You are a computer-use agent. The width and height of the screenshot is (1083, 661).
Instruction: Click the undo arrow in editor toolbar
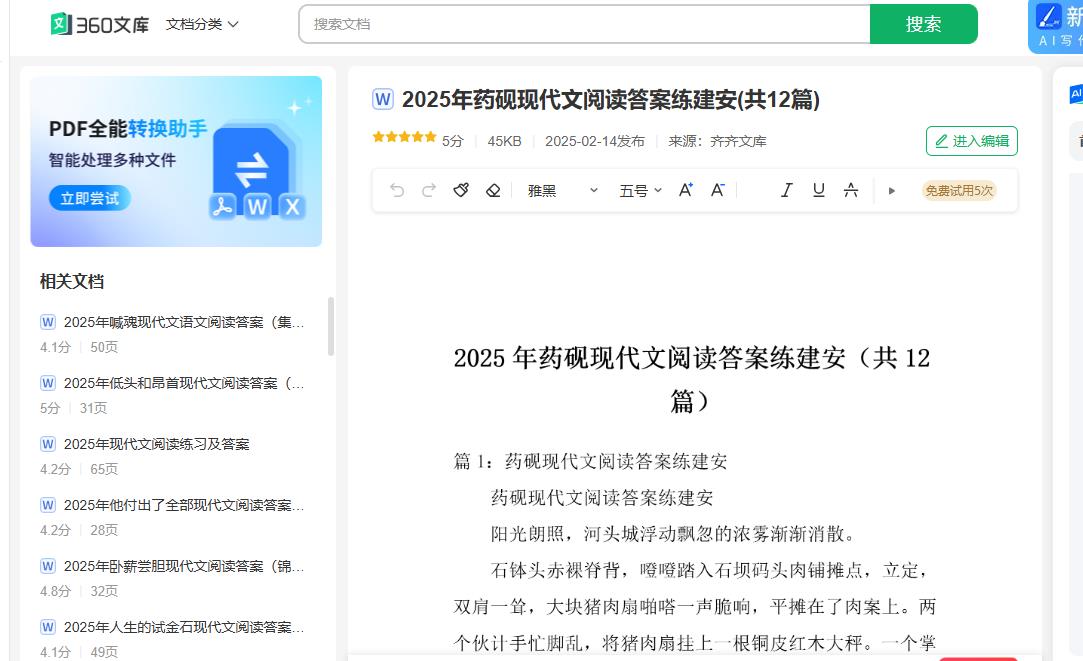click(x=397, y=190)
